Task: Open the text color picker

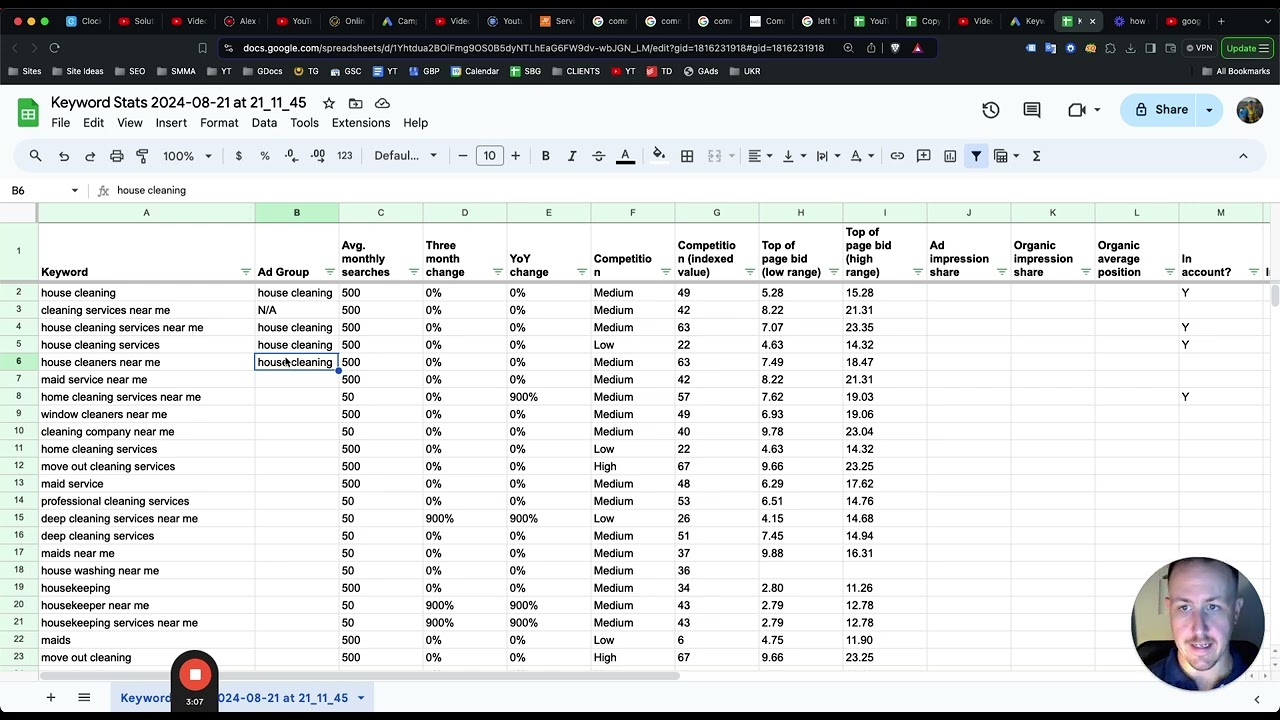Action: pyautogui.click(x=625, y=156)
